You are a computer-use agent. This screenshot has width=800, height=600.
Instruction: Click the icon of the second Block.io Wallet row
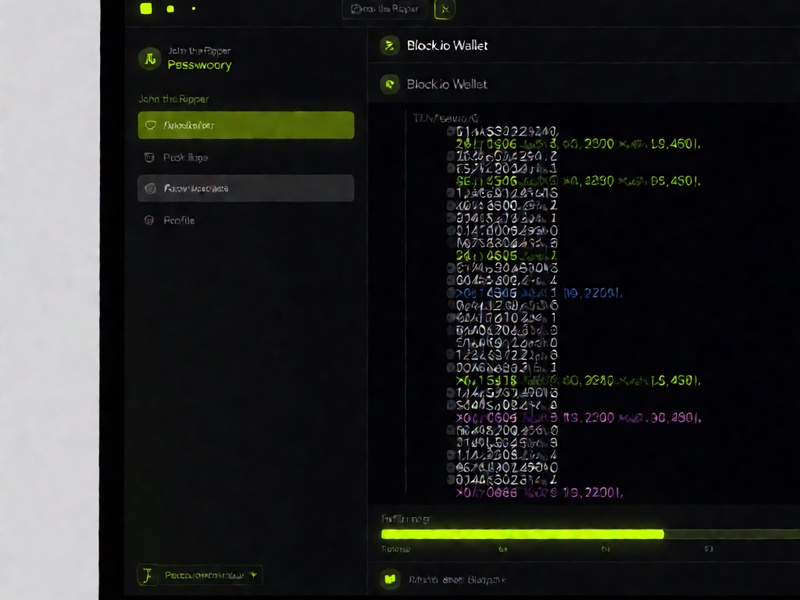(390, 84)
